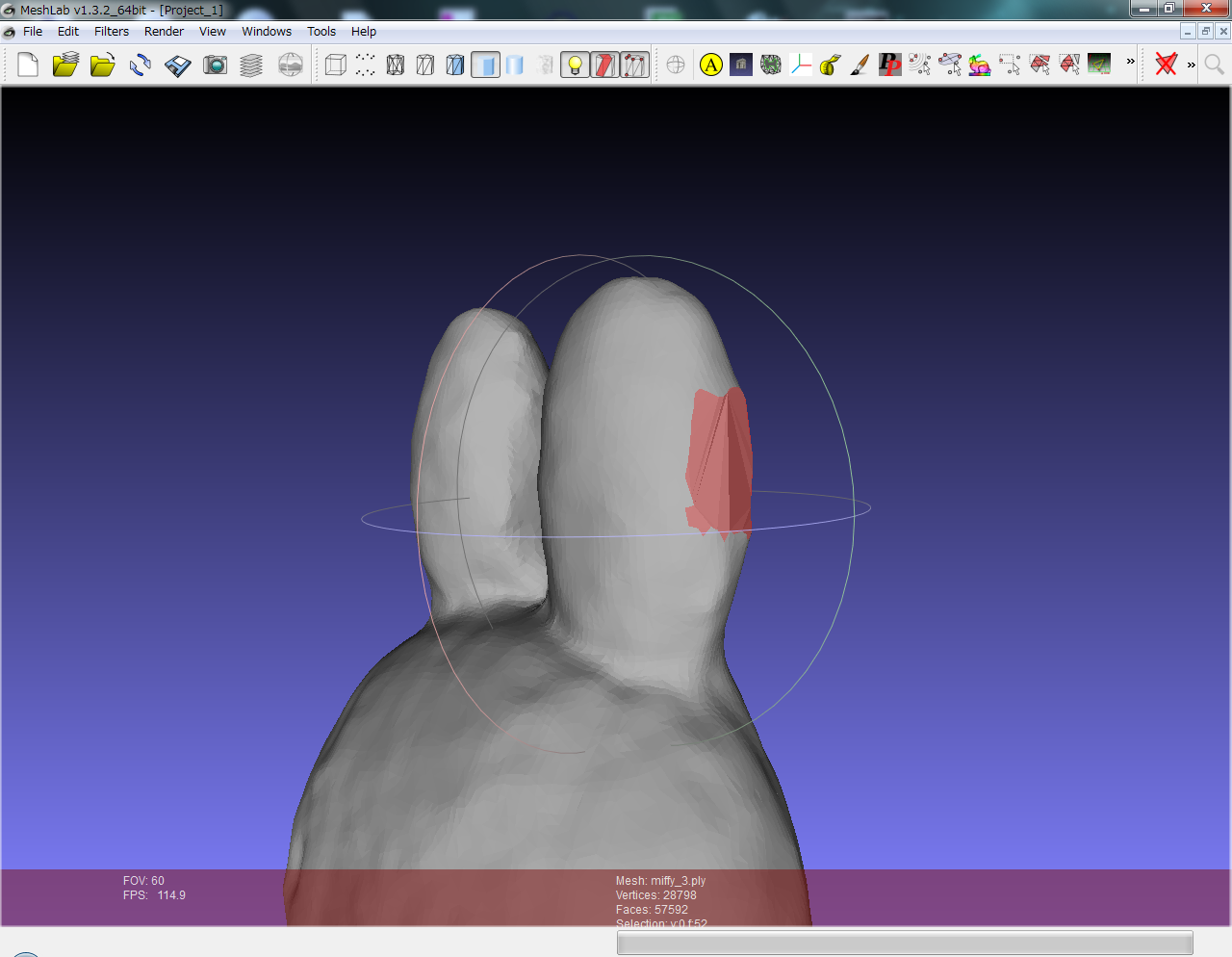Viewport: 1232px width, 957px height.
Task: Open the View menu
Action: [x=213, y=32]
